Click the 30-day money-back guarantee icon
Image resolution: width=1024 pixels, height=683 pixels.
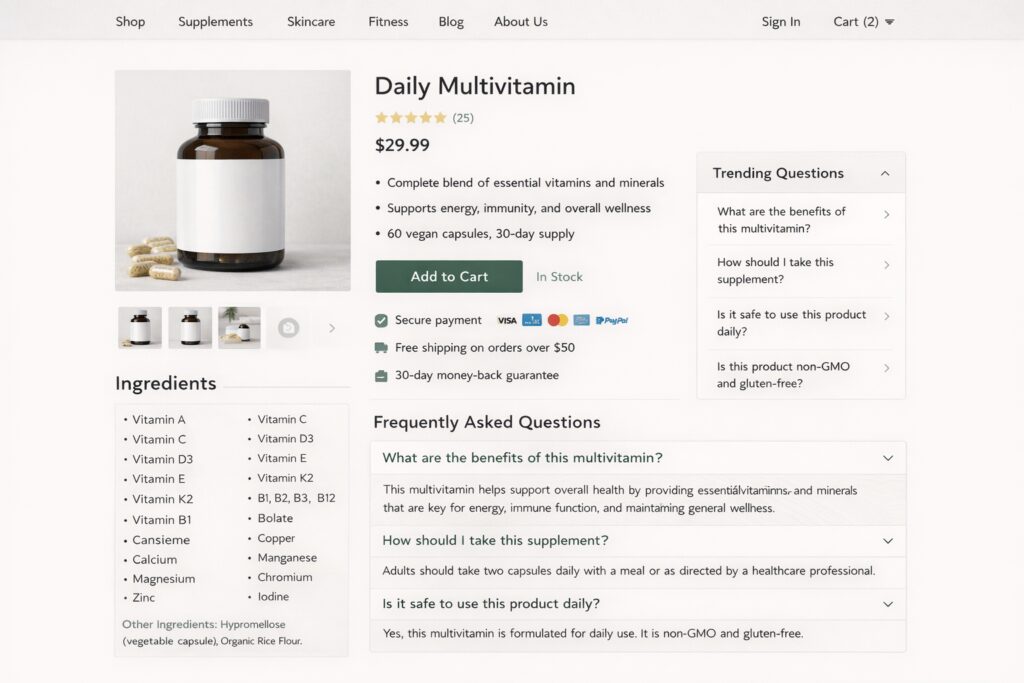coord(380,375)
